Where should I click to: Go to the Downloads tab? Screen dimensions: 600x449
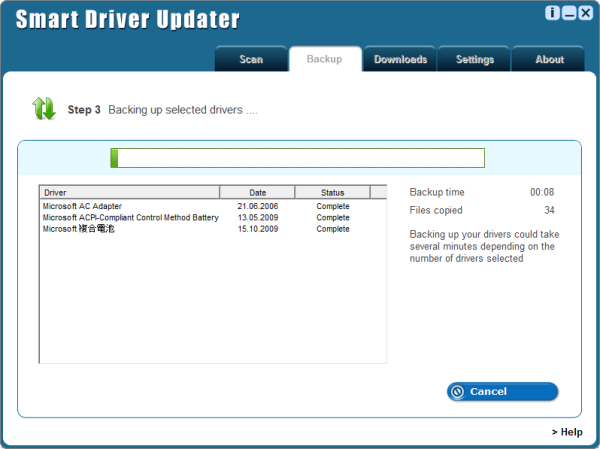coord(400,59)
